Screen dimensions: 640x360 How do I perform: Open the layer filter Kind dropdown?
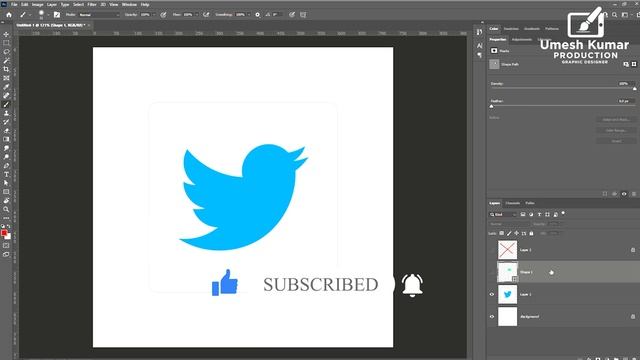[x=503, y=214]
